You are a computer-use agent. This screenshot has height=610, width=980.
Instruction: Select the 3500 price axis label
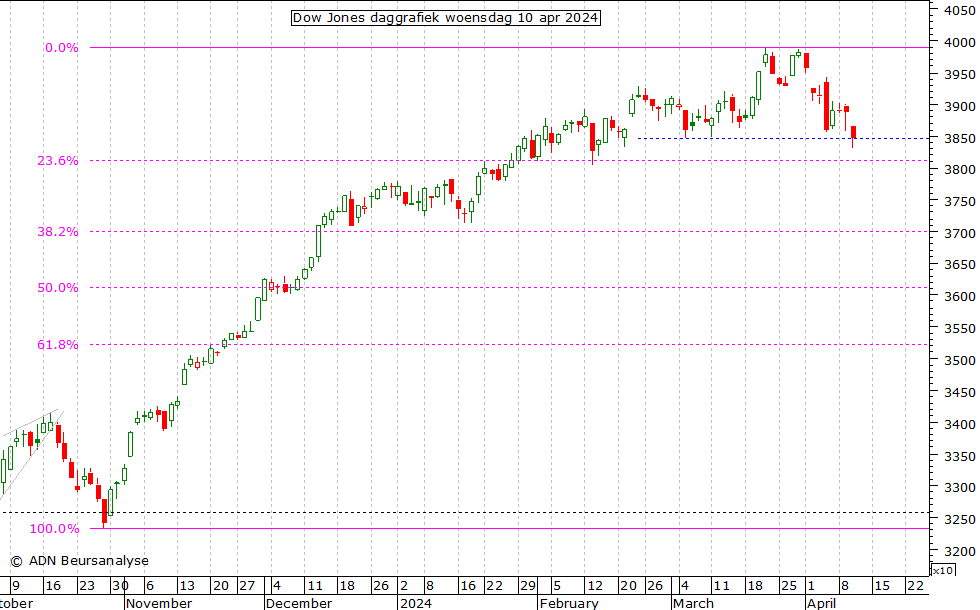tap(959, 361)
